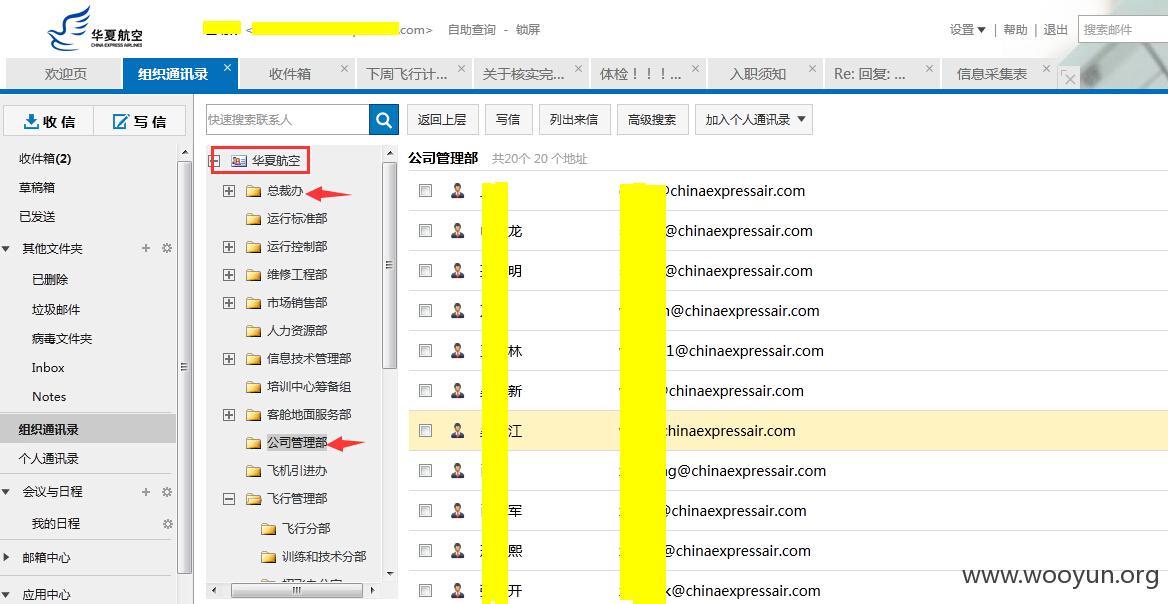Click person icon in row ending 龙

point(457,230)
